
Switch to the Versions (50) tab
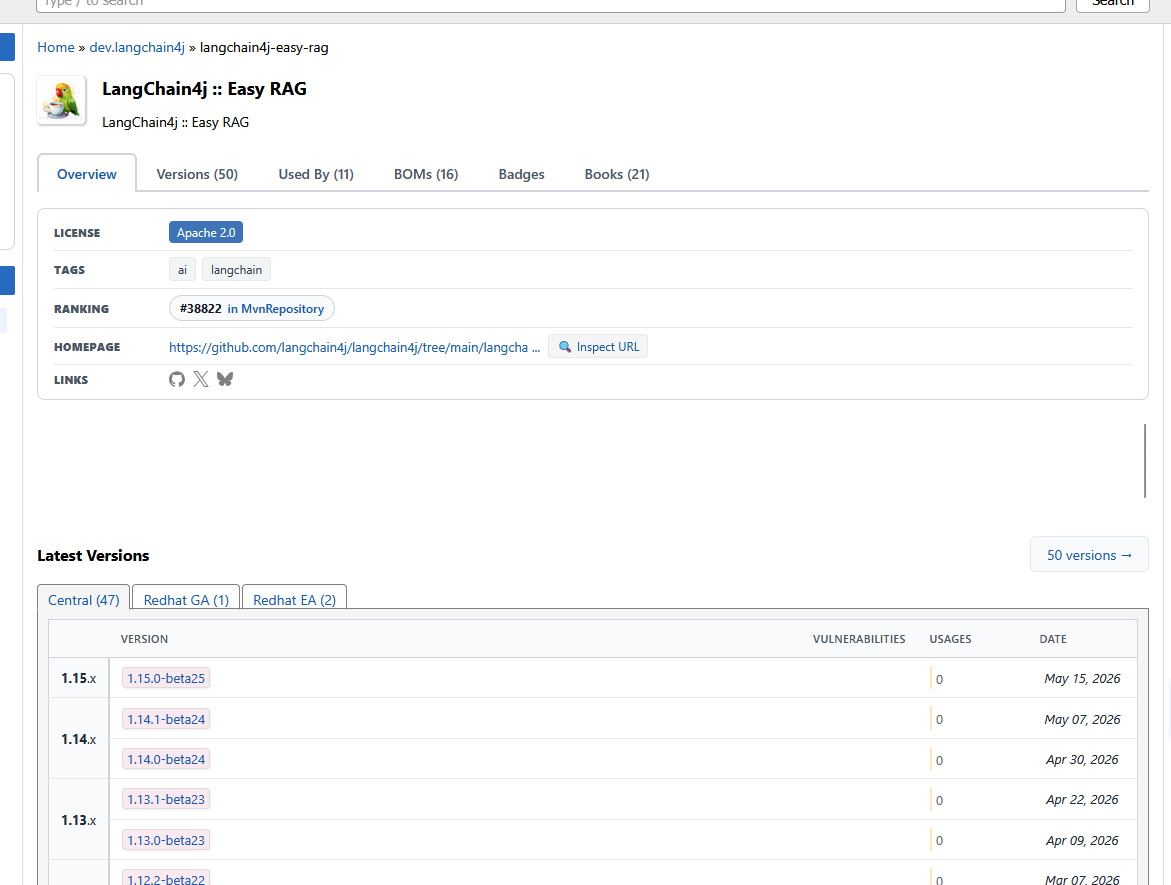(197, 174)
